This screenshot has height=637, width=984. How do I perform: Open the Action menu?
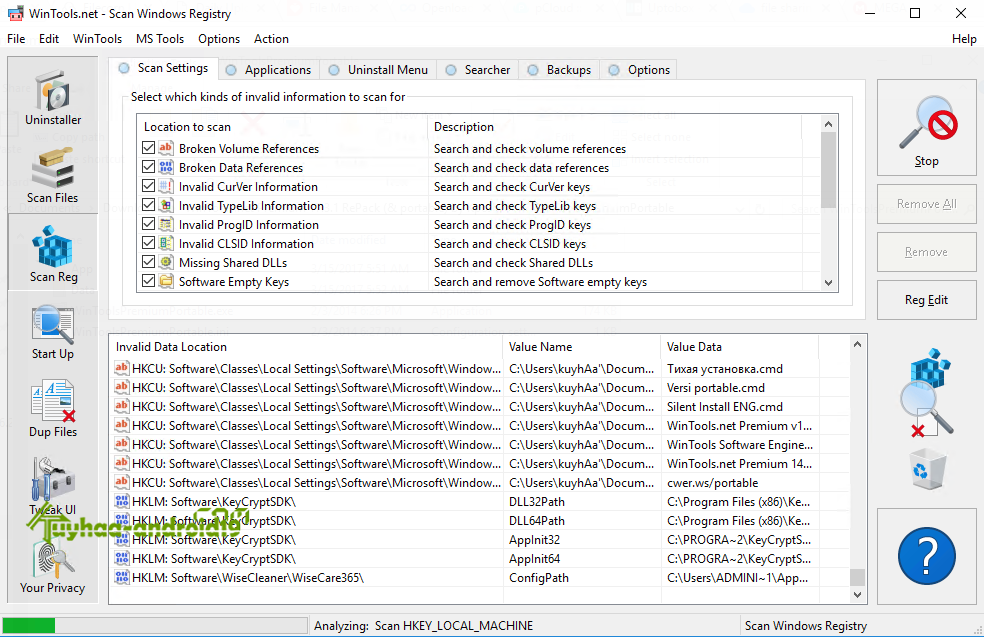click(271, 39)
